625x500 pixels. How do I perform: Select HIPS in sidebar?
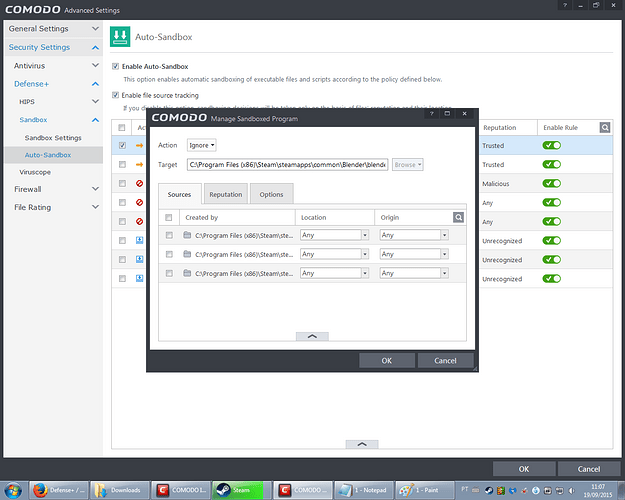pos(27,102)
